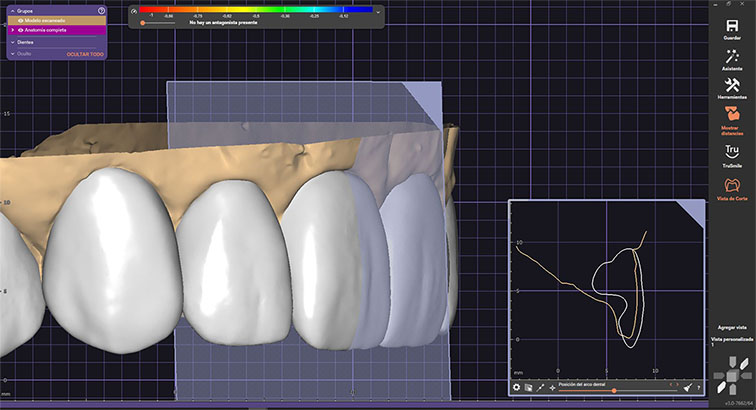Open cross-section settings gear icon
Viewport: 756px width, 410px height.
point(517,387)
